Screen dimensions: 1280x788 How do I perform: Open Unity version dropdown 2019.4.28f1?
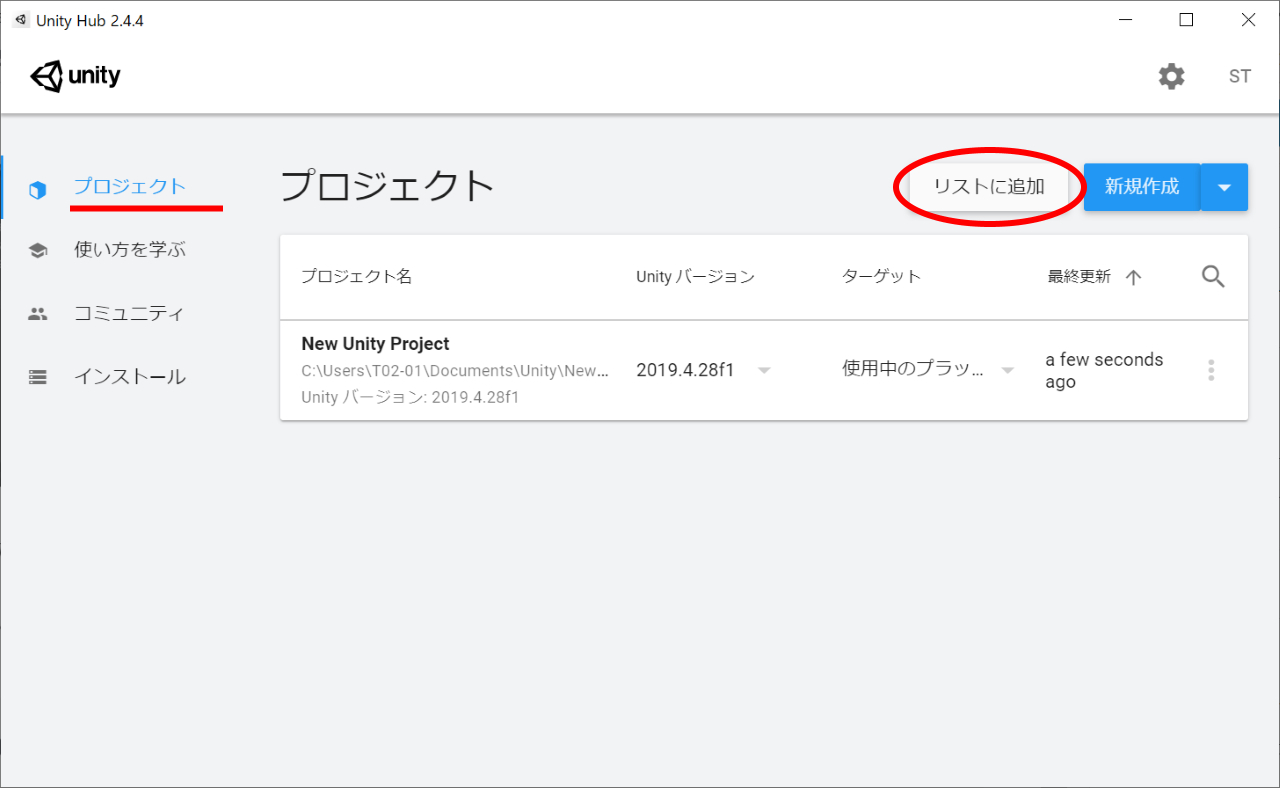click(704, 370)
